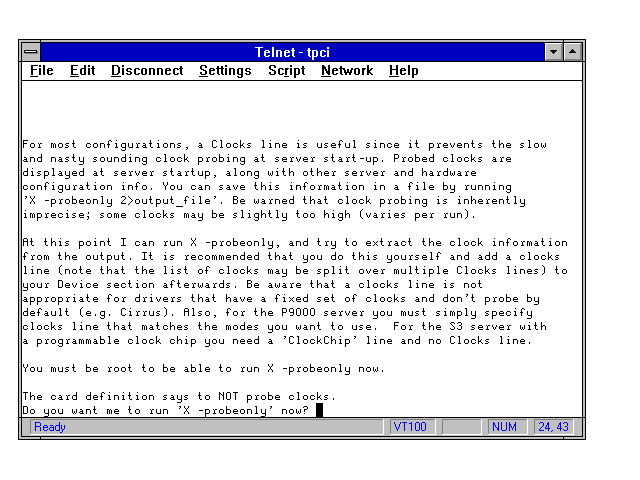
Task: Click the 24, 43 cursor position indicator
Action: (552, 427)
